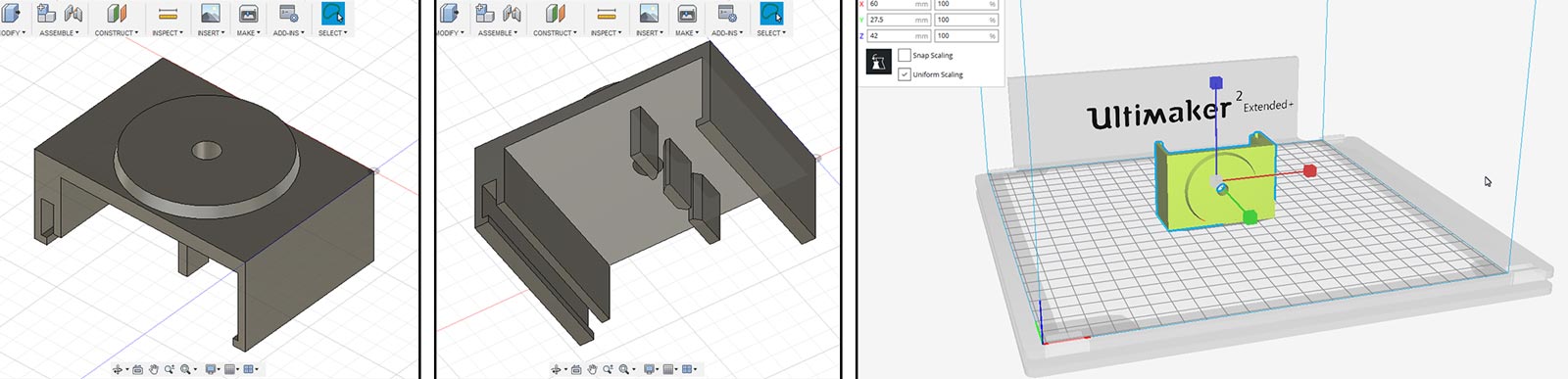The image size is (1568, 379).
Task: Click Pan hand icon in top-view Fusion window
Action: [x=154, y=369]
